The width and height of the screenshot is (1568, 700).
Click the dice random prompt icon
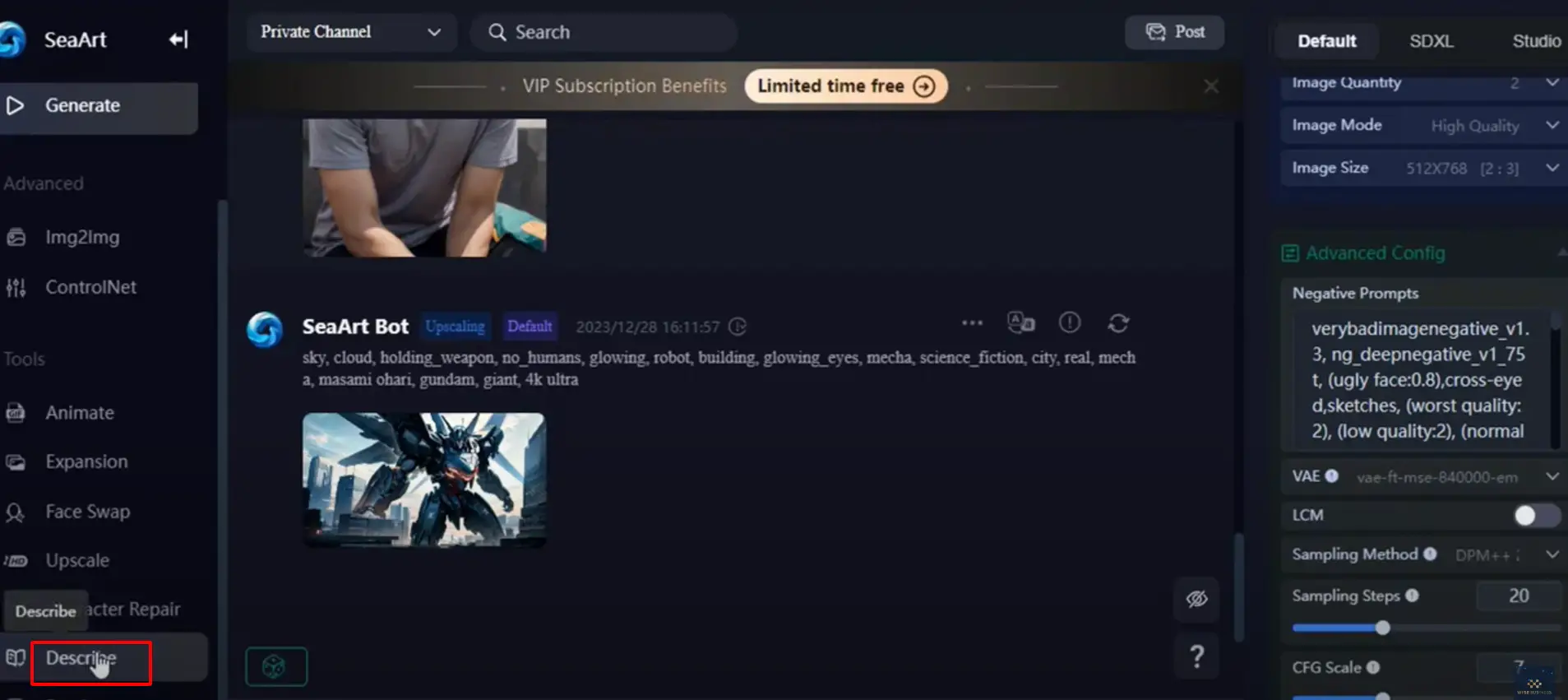[275, 666]
